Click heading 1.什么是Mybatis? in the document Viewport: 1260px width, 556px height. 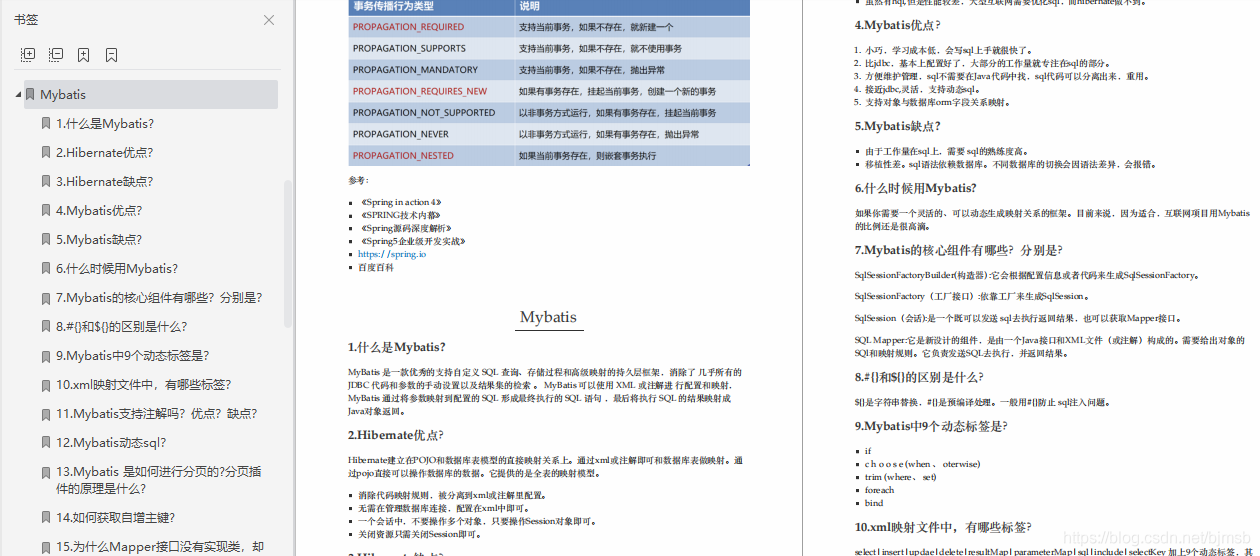(397, 347)
